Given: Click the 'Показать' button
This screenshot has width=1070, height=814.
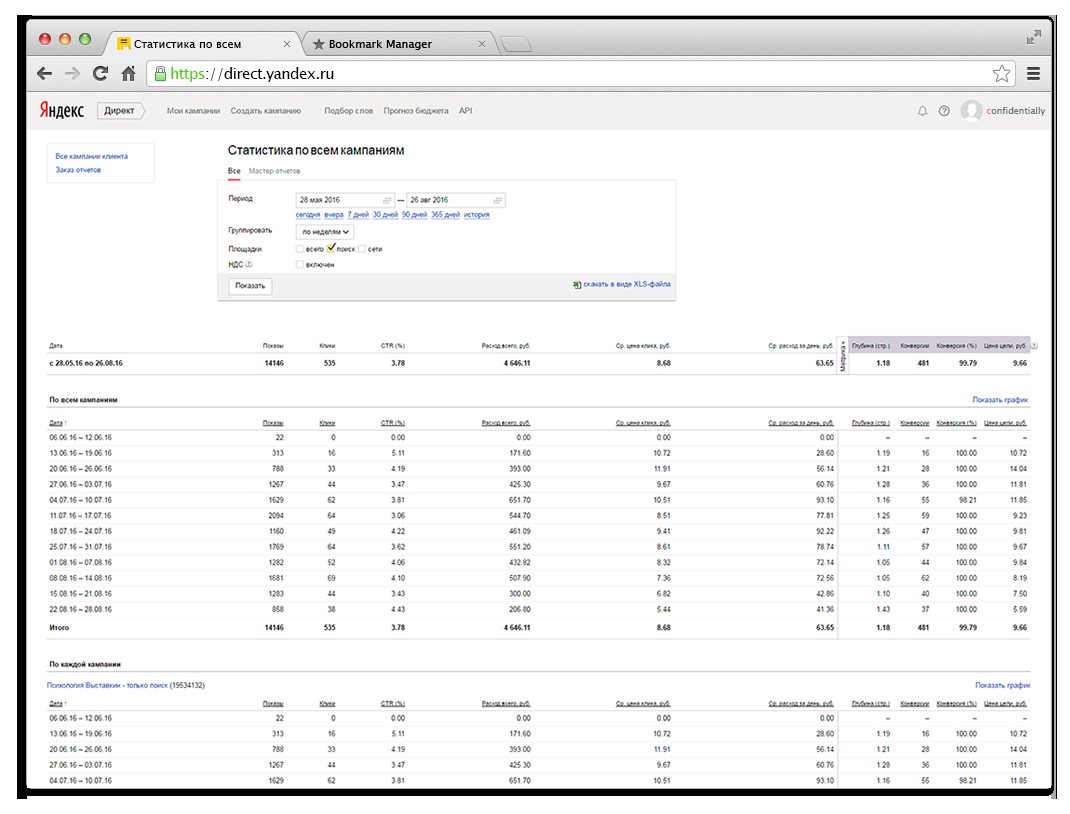Looking at the screenshot, I should point(250,286).
